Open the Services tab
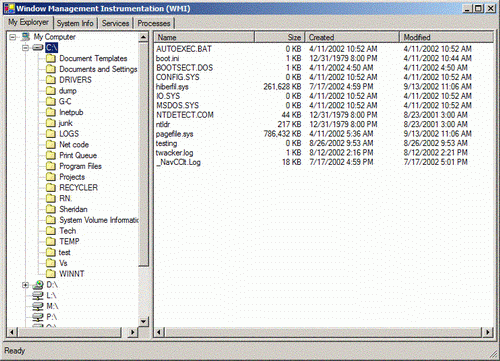Image resolution: width=500 pixels, height=361 pixels. click(115, 23)
